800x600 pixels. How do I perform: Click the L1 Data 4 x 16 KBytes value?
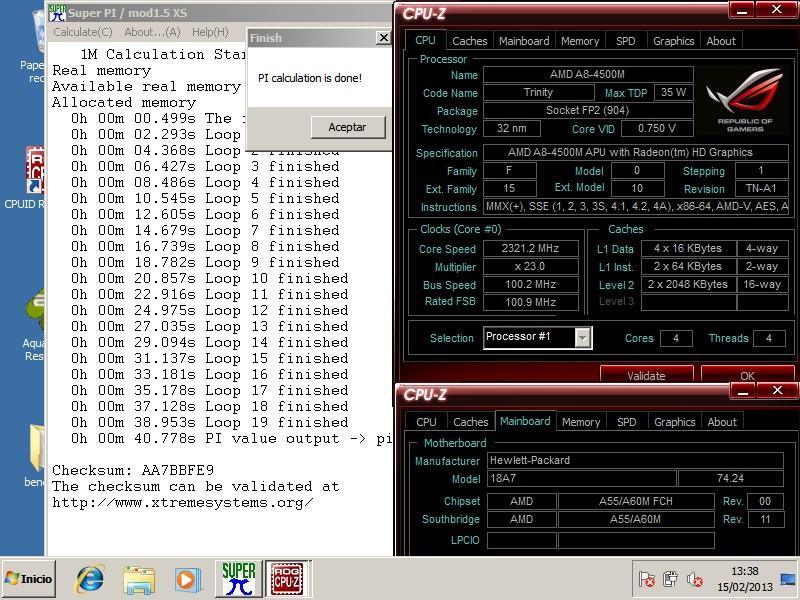pyautogui.click(x=688, y=248)
